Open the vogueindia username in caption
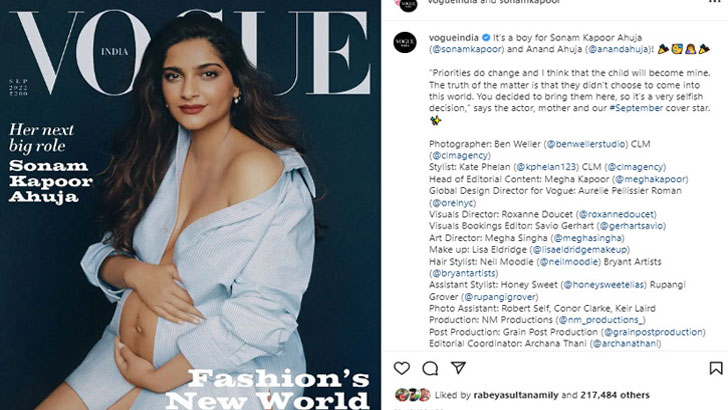The height and width of the screenshot is (410, 728). click(454, 38)
